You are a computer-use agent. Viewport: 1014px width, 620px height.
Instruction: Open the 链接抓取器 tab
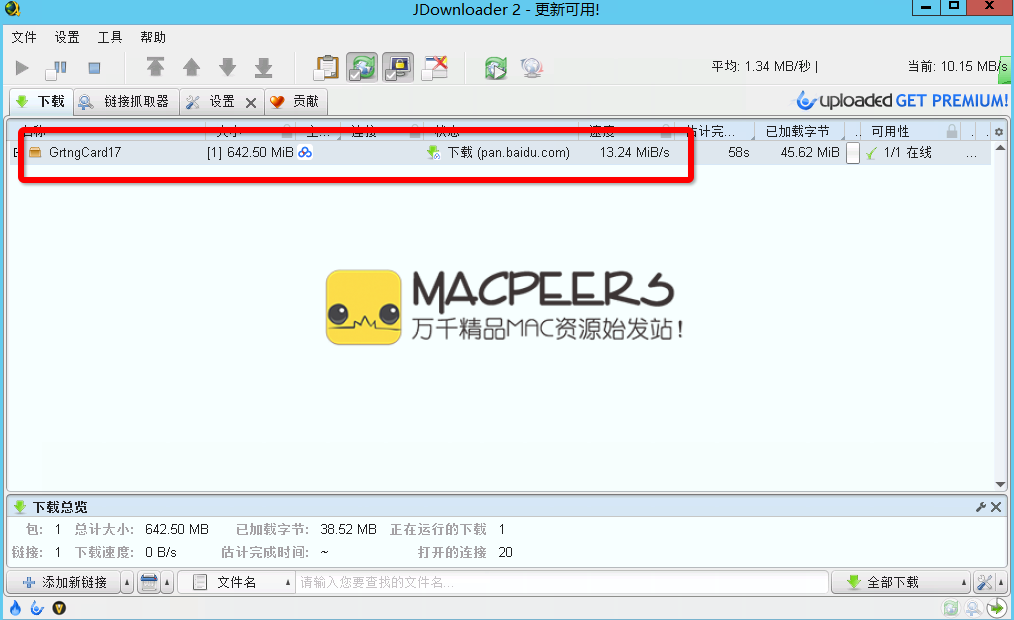pos(126,102)
